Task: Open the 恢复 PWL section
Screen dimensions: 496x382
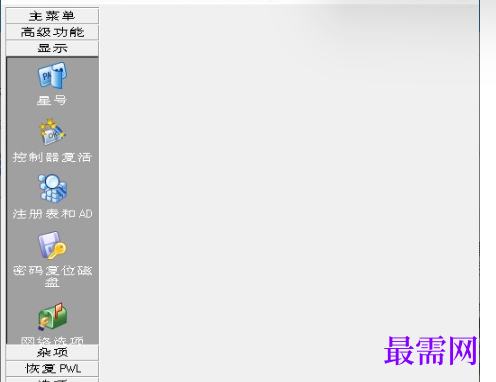Action: (52, 369)
